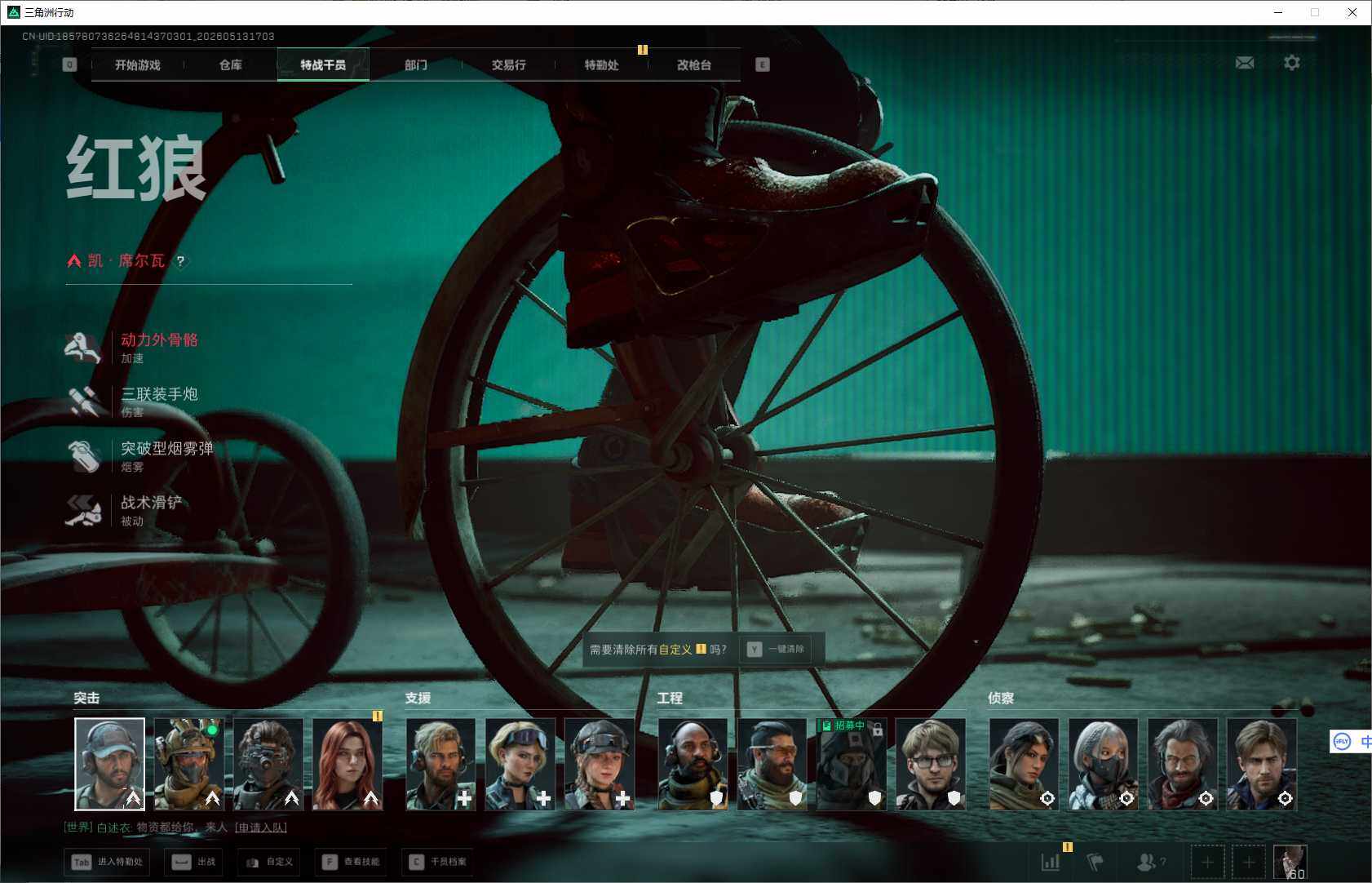Click the 查看技能 button
The height and width of the screenshot is (883, 1372).
point(352,862)
